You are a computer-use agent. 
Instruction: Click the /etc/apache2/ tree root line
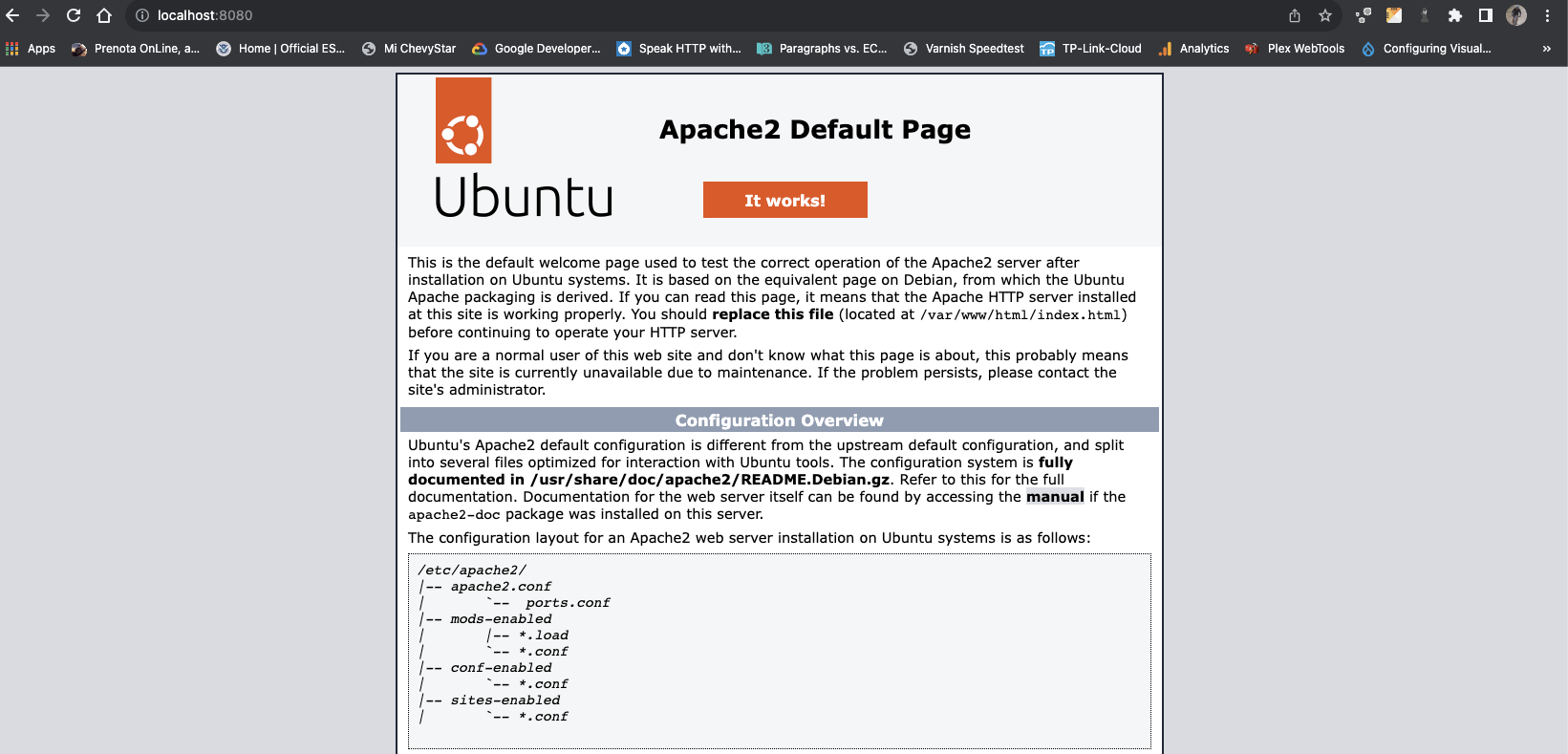472,571
